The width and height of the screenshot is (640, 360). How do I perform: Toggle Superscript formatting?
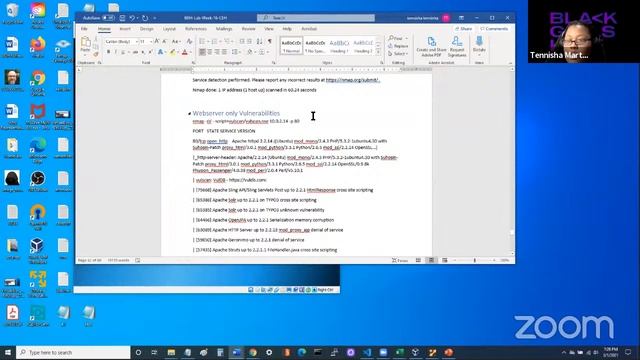click(x=150, y=52)
